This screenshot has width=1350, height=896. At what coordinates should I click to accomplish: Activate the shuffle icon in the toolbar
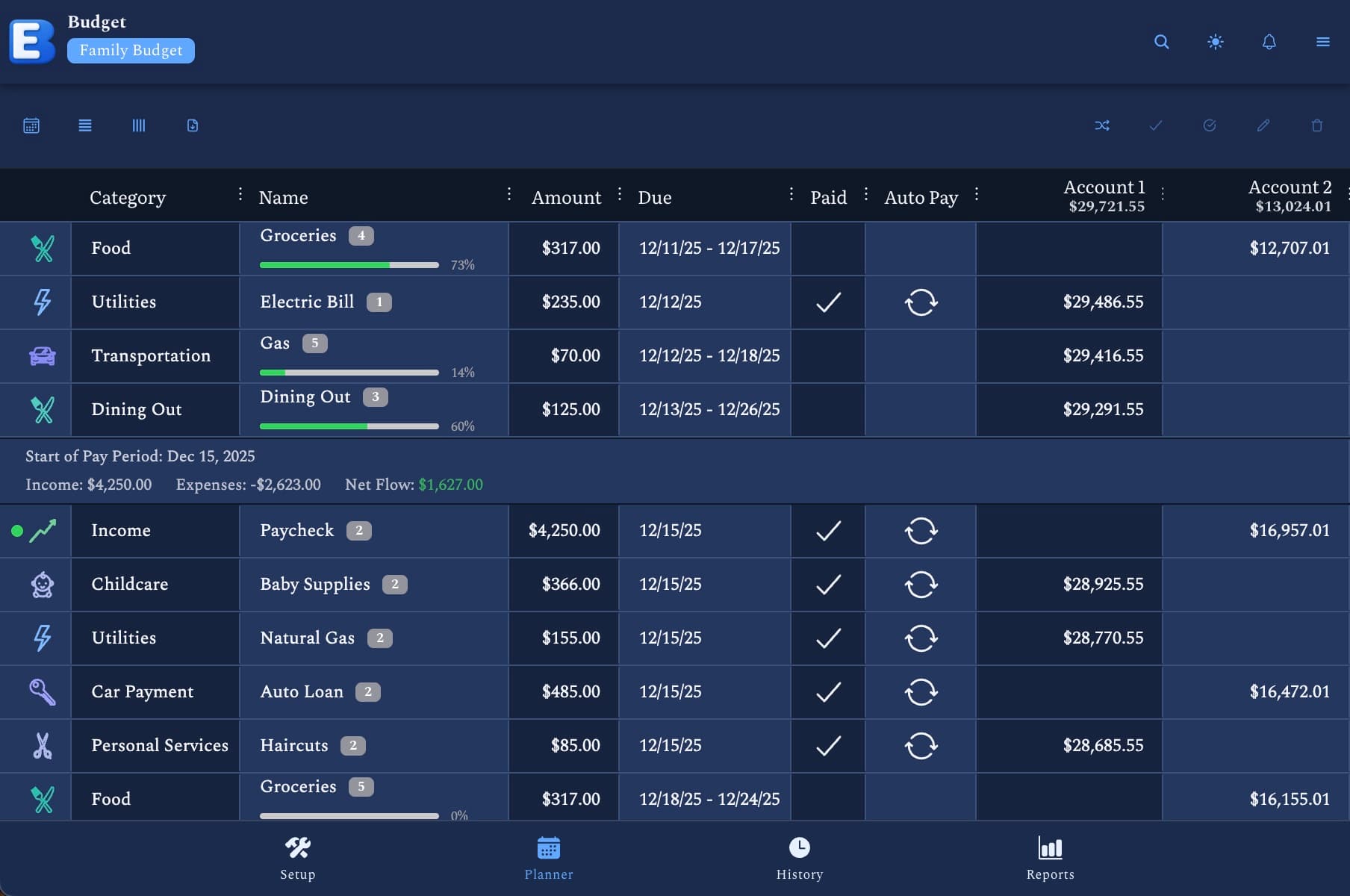click(x=1102, y=125)
